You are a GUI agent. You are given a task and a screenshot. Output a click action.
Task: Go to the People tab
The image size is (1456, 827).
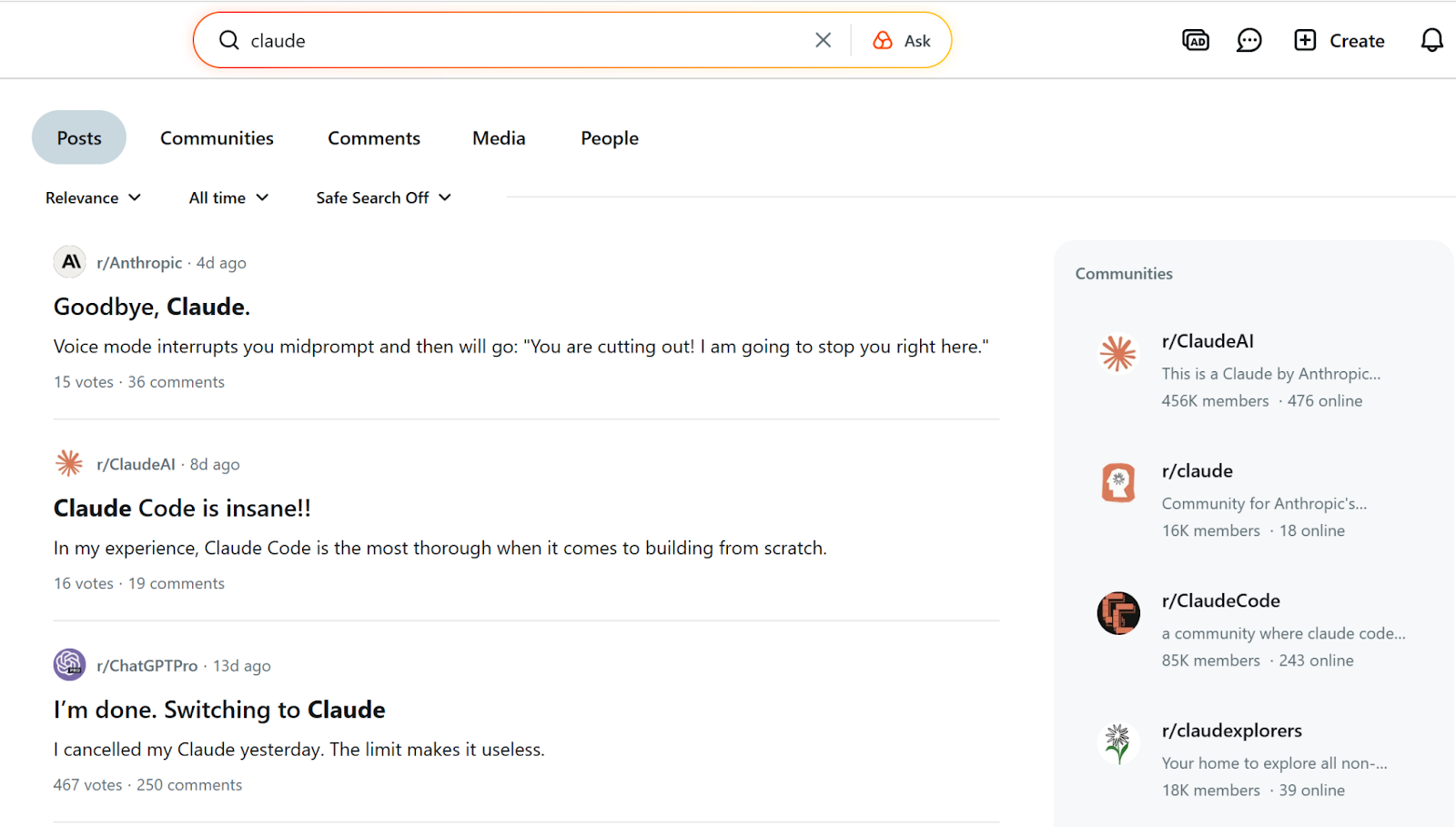click(x=610, y=138)
